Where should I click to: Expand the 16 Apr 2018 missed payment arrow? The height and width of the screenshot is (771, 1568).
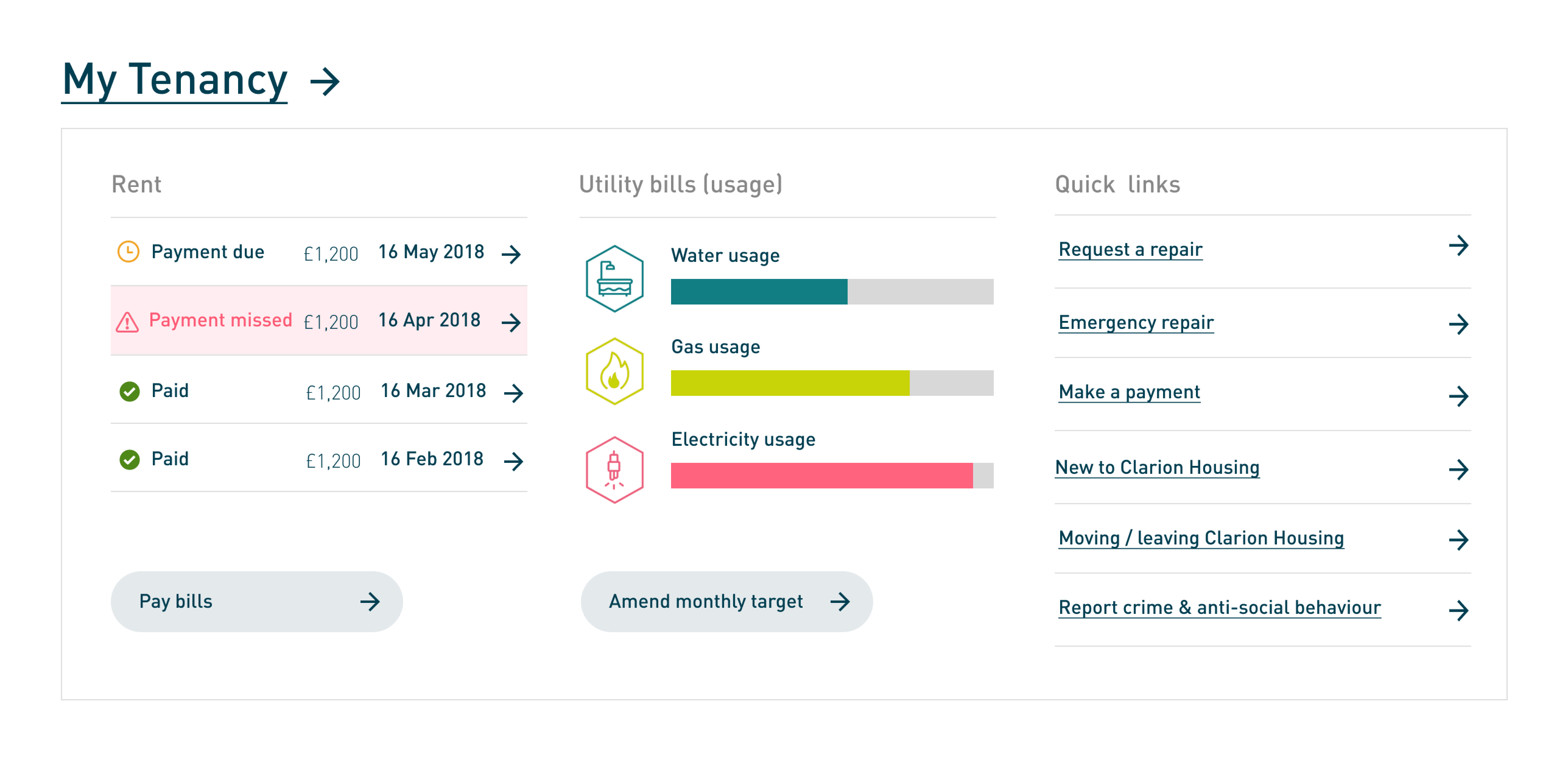[x=511, y=322]
